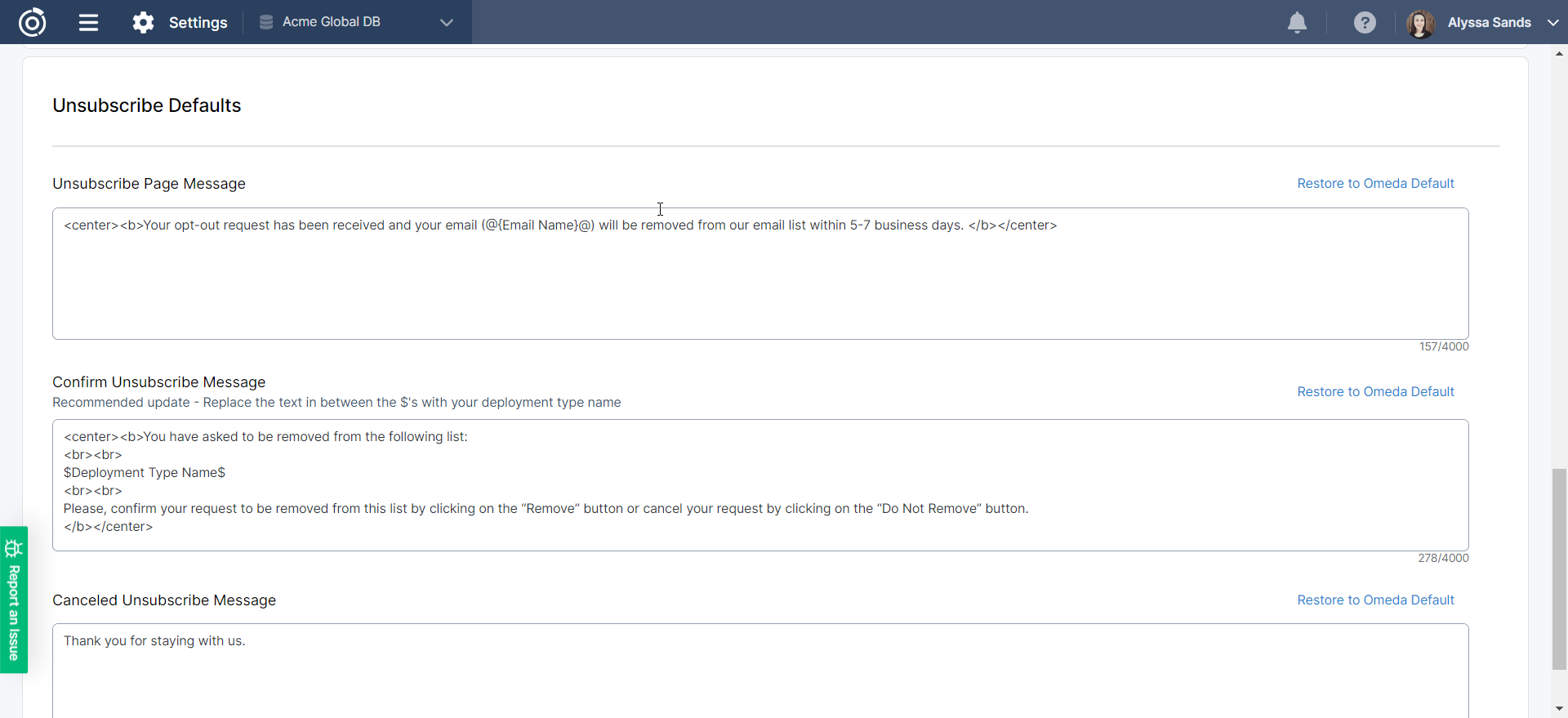
Task: Open the hamburger navigation menu
Action: click(x=88, y=22)
